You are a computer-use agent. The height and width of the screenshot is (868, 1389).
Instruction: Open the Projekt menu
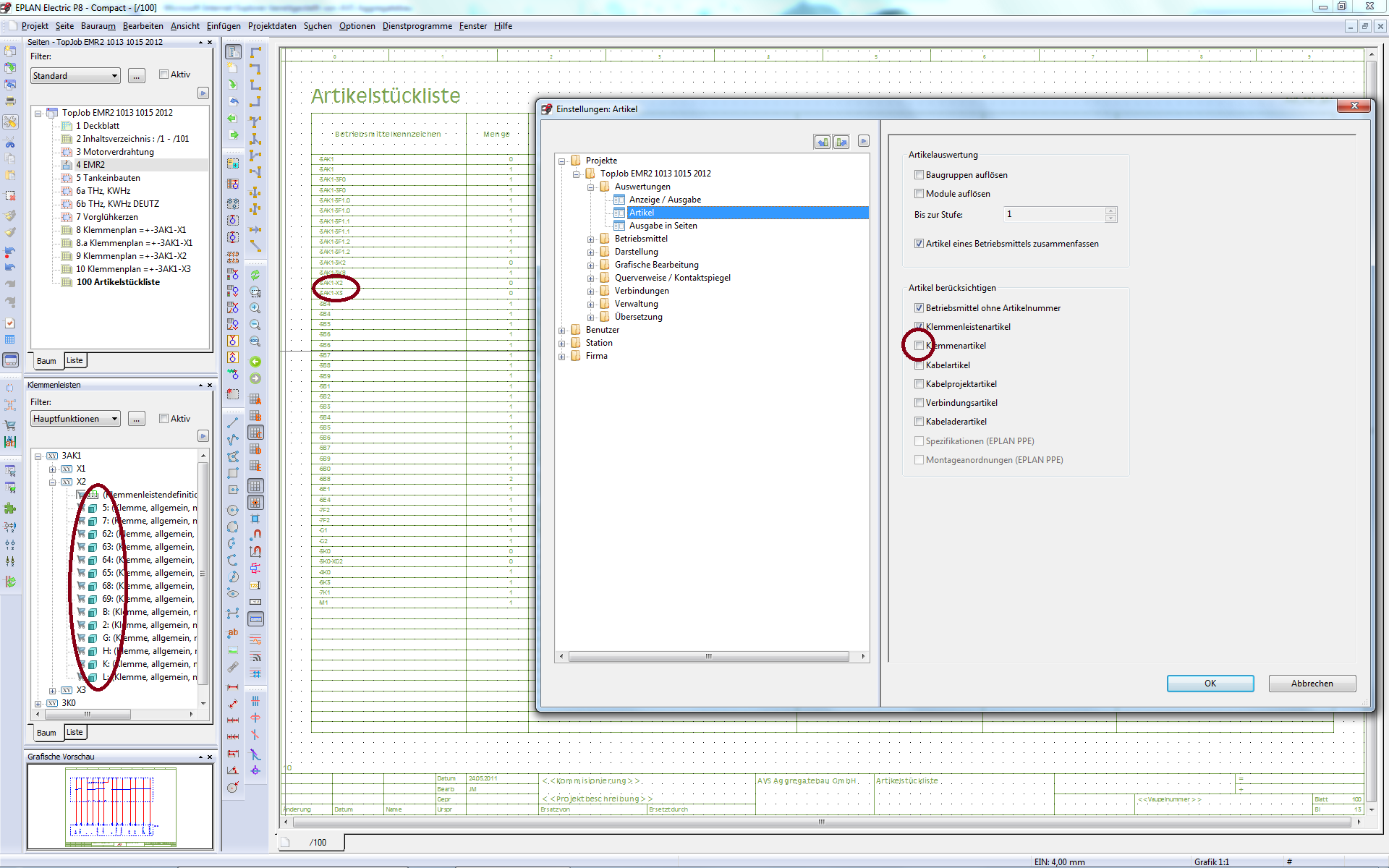(35, 26)
